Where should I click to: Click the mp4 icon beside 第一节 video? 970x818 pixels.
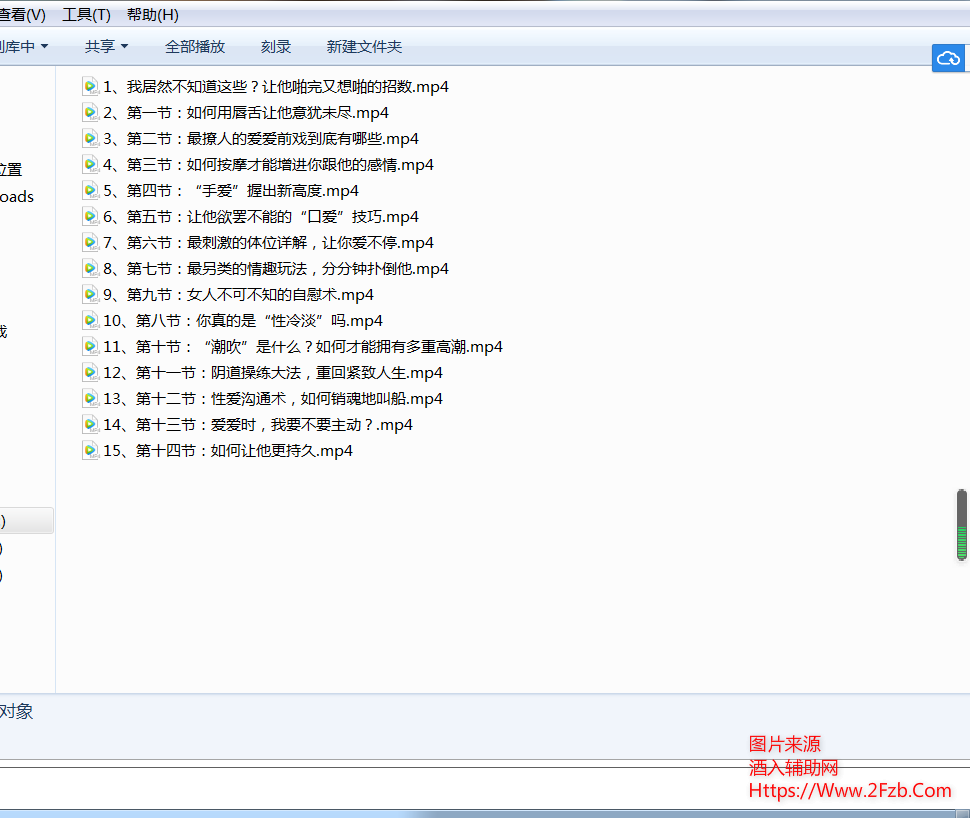[x=90, y=112]
